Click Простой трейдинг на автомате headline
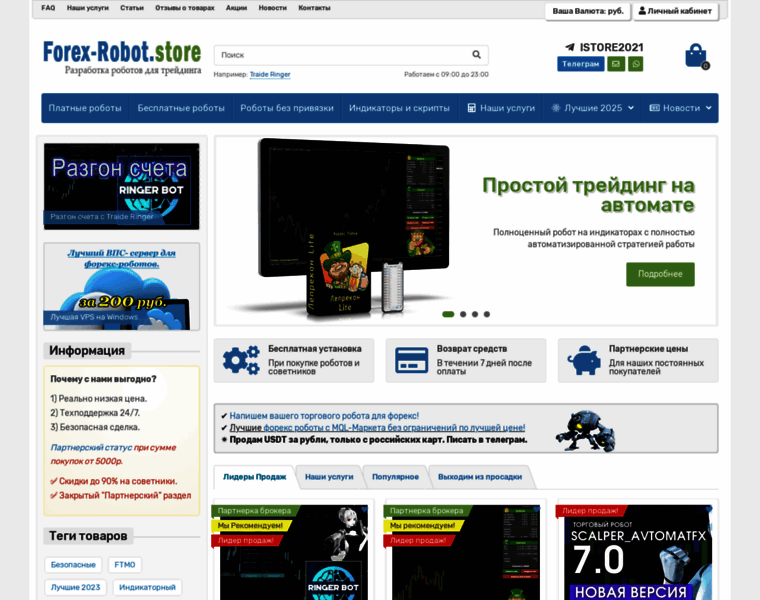 [588, 195]
